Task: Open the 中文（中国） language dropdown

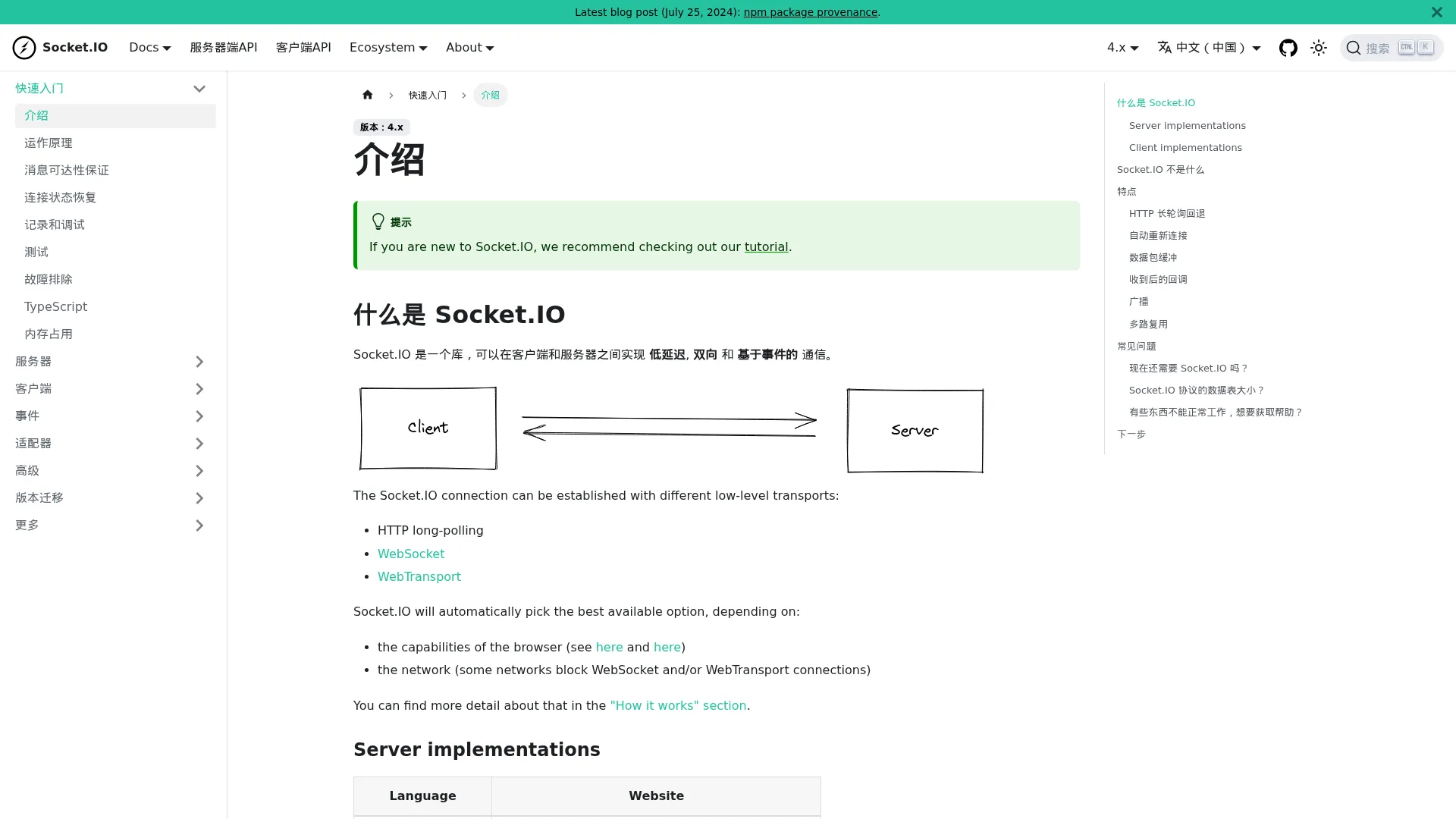Action: [x=1209, y=47]
